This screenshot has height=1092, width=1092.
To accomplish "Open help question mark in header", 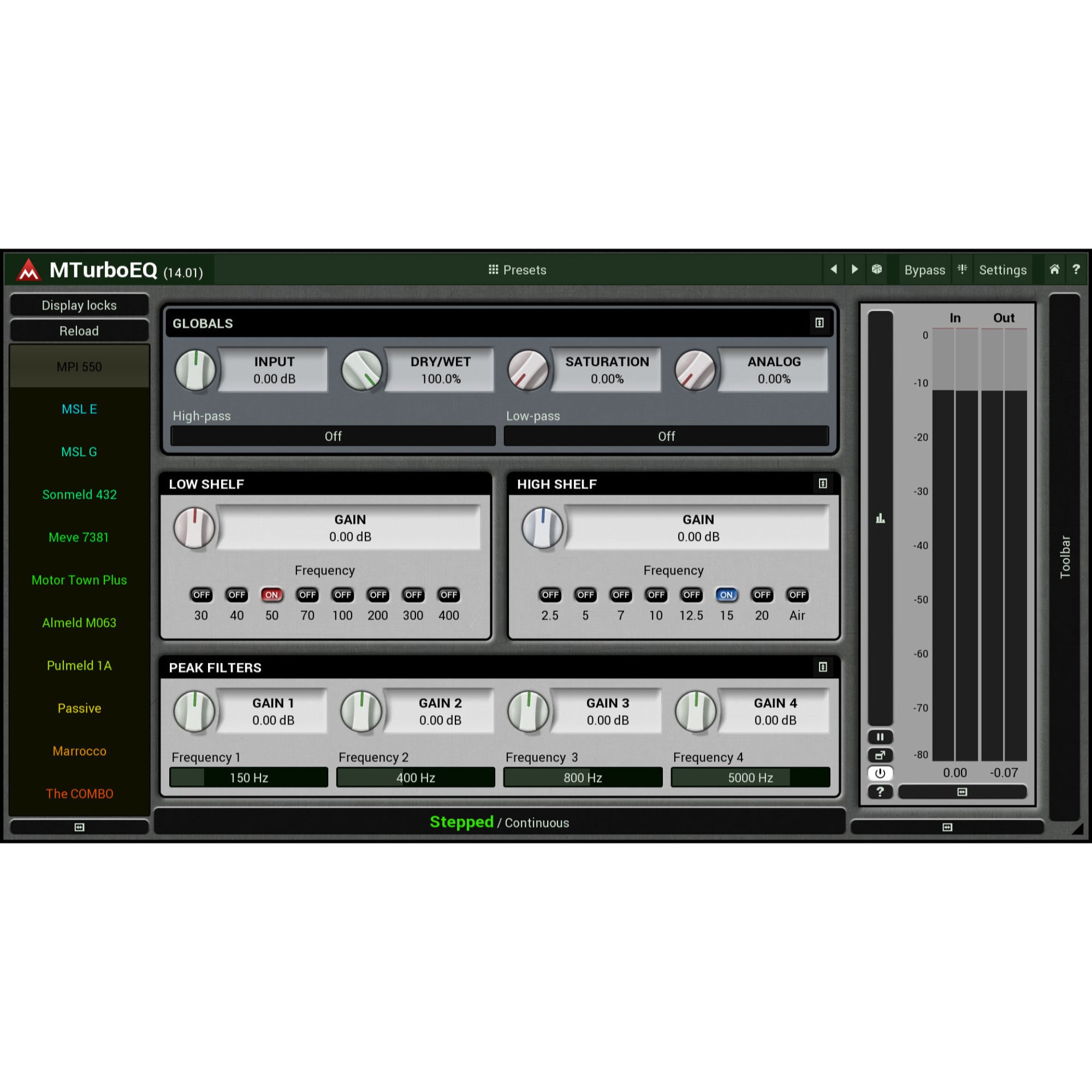I will coord(1076,270).
